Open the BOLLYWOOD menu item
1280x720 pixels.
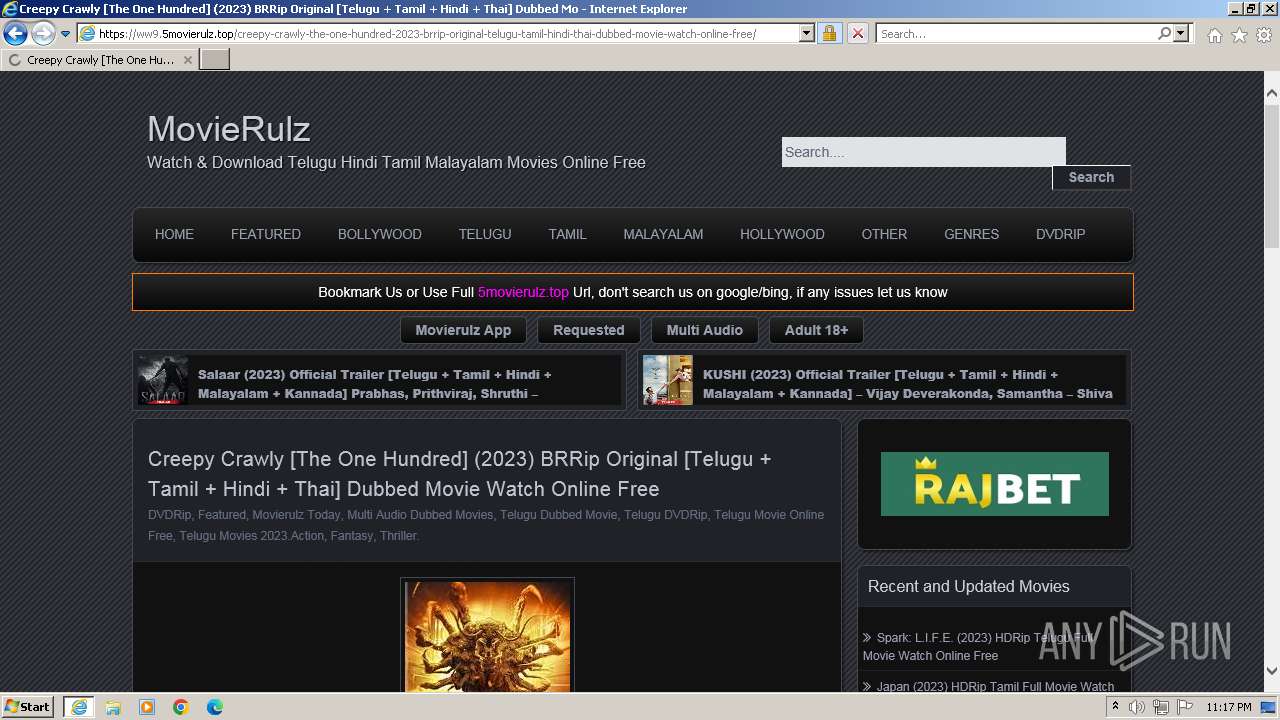point(380,234)
